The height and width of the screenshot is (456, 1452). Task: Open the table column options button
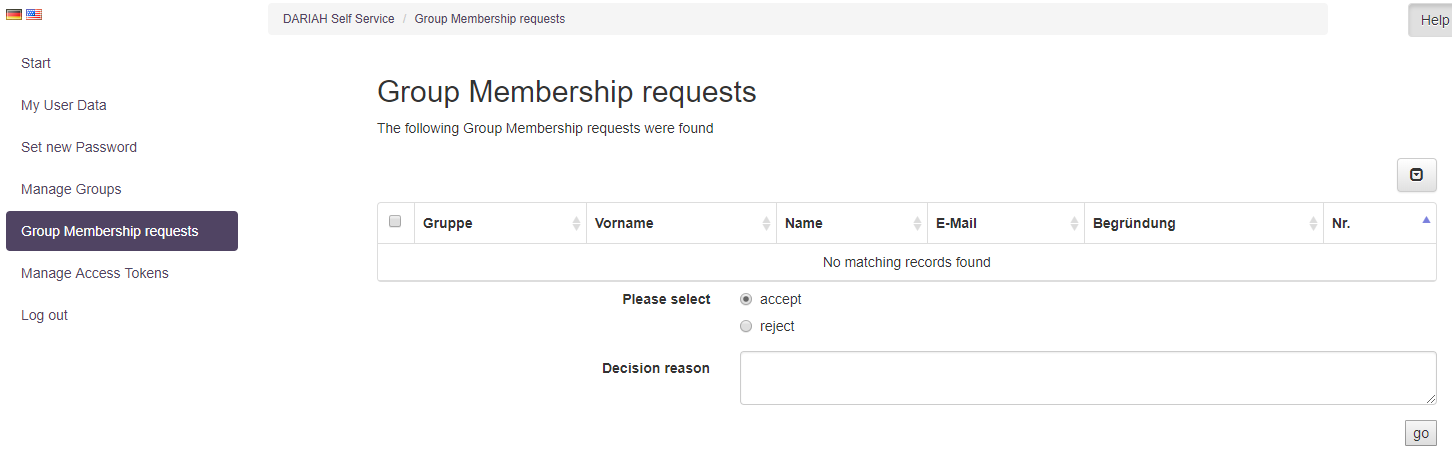(x=1416, y=175)
